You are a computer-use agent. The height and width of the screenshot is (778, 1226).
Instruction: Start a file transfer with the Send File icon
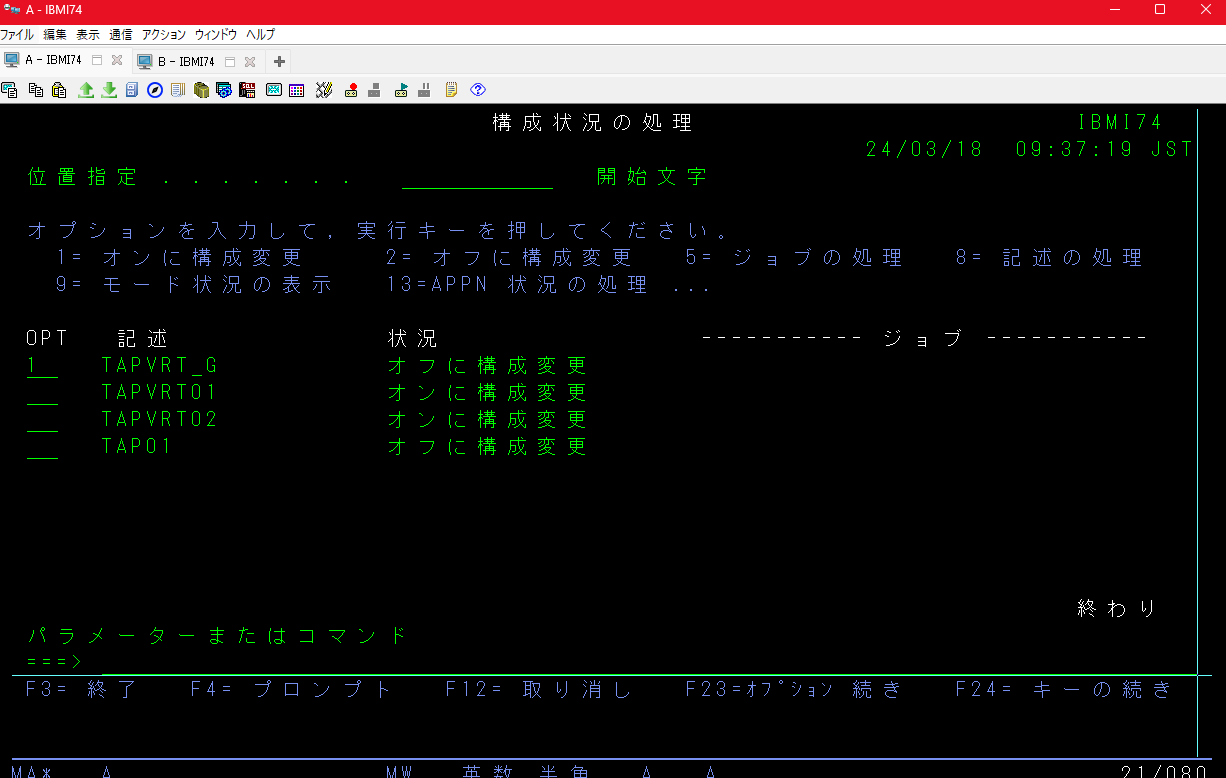tap(85, 90)
